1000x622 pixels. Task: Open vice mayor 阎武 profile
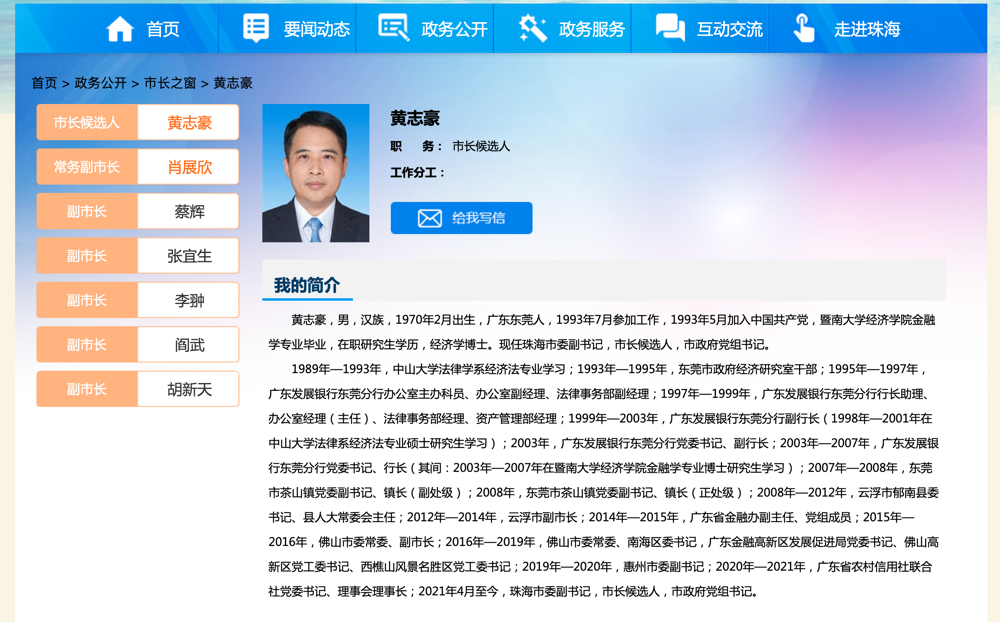click(189, 345)
